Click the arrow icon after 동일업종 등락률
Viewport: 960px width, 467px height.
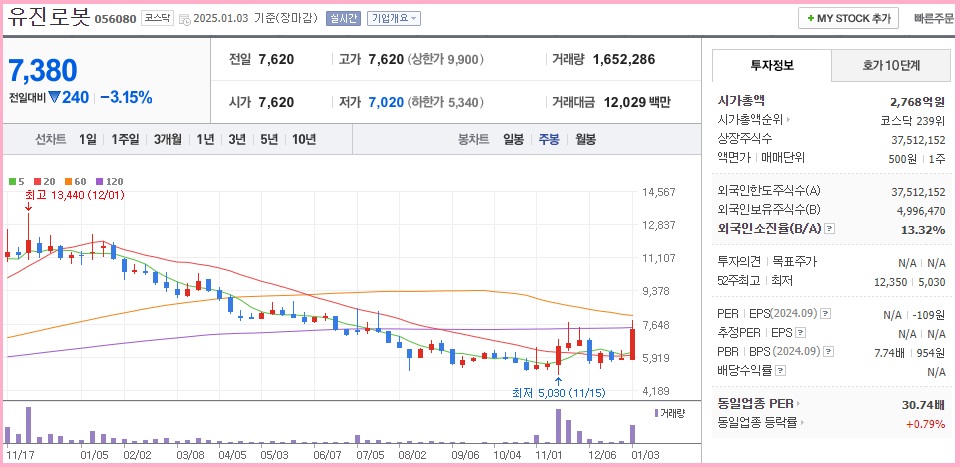[802, 423]
